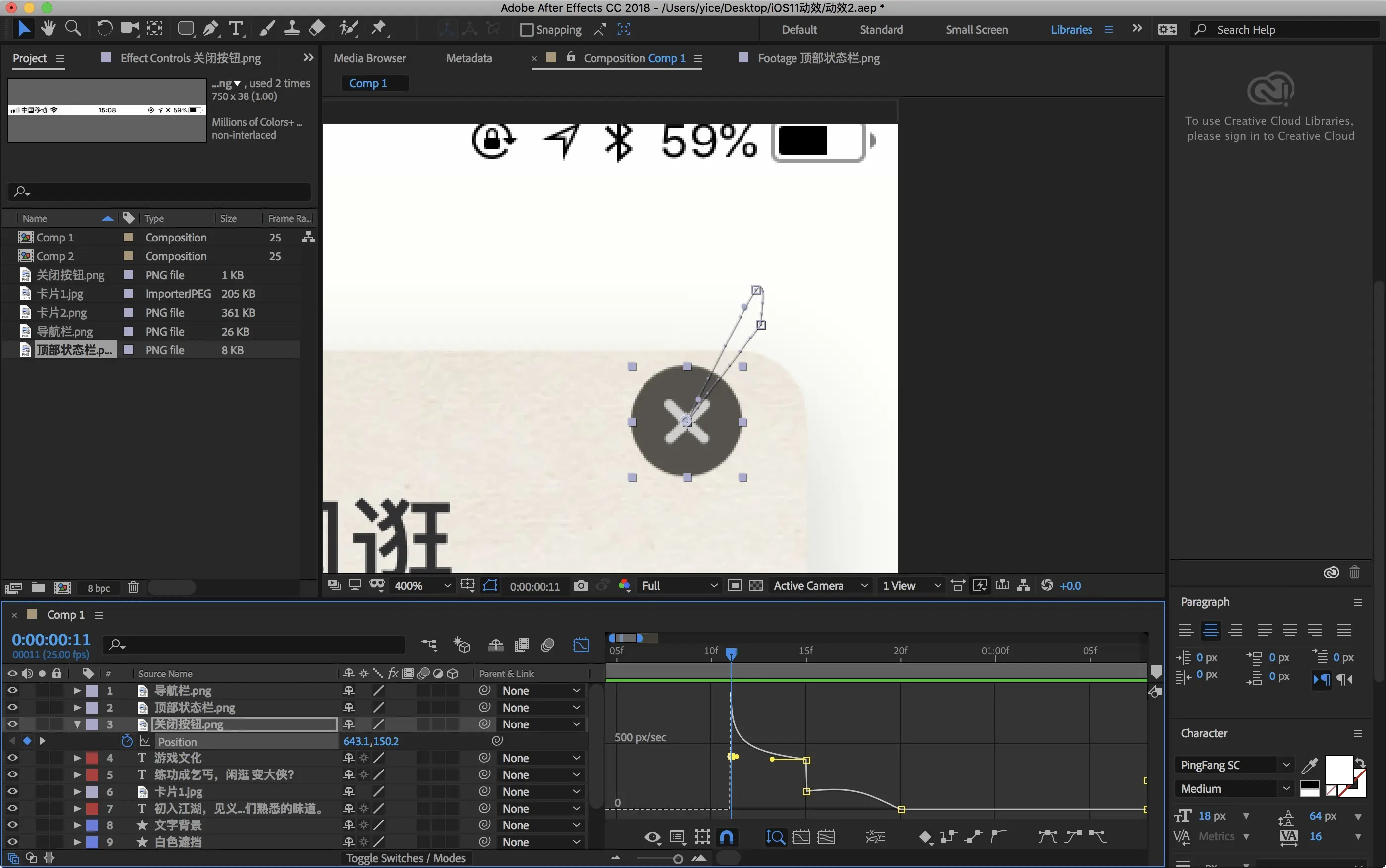
Task: Open the 400% magnification dropdown
Action: click(423, 585)
